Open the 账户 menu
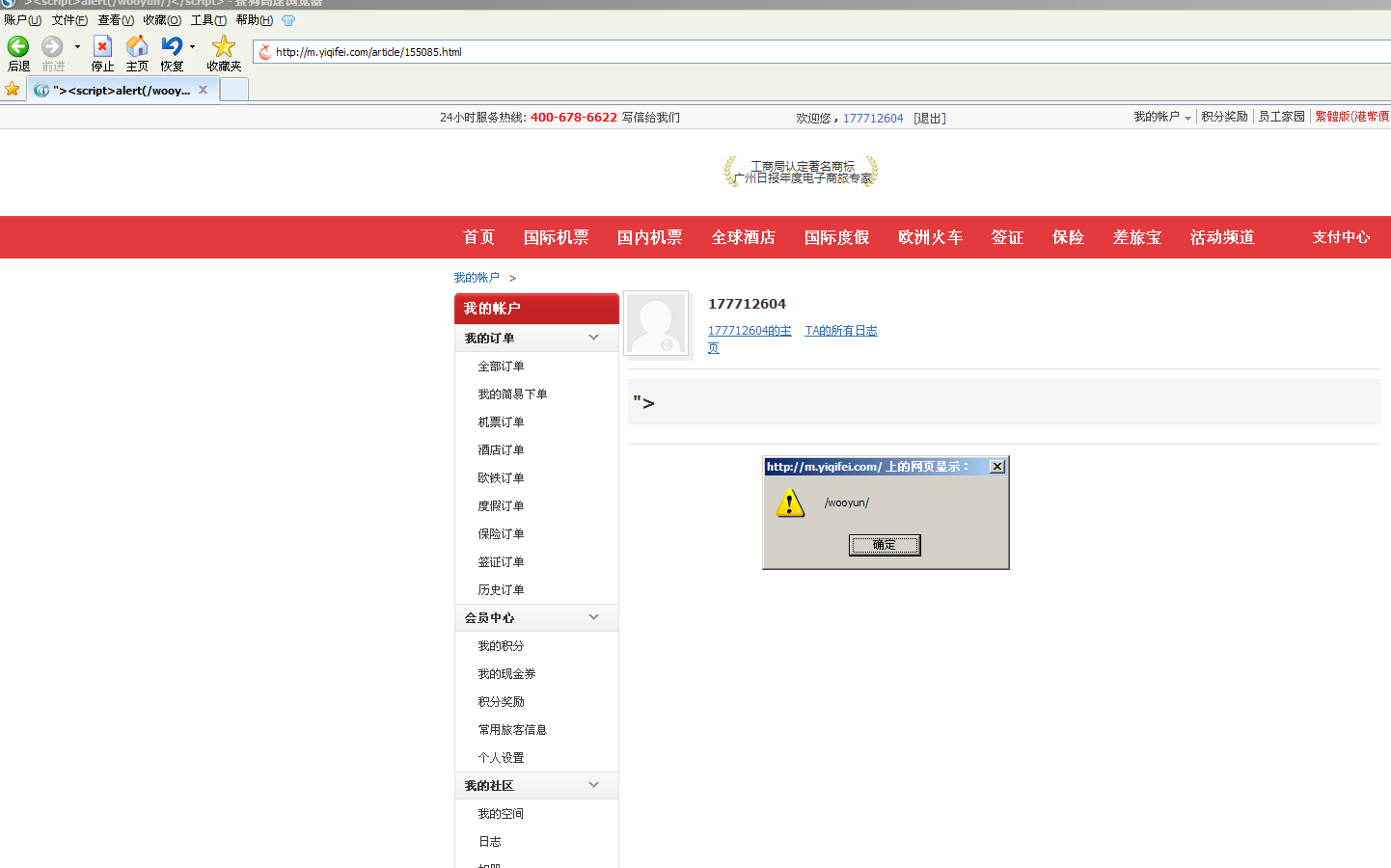Screen dimensions: 1391x868 (22, 20)
